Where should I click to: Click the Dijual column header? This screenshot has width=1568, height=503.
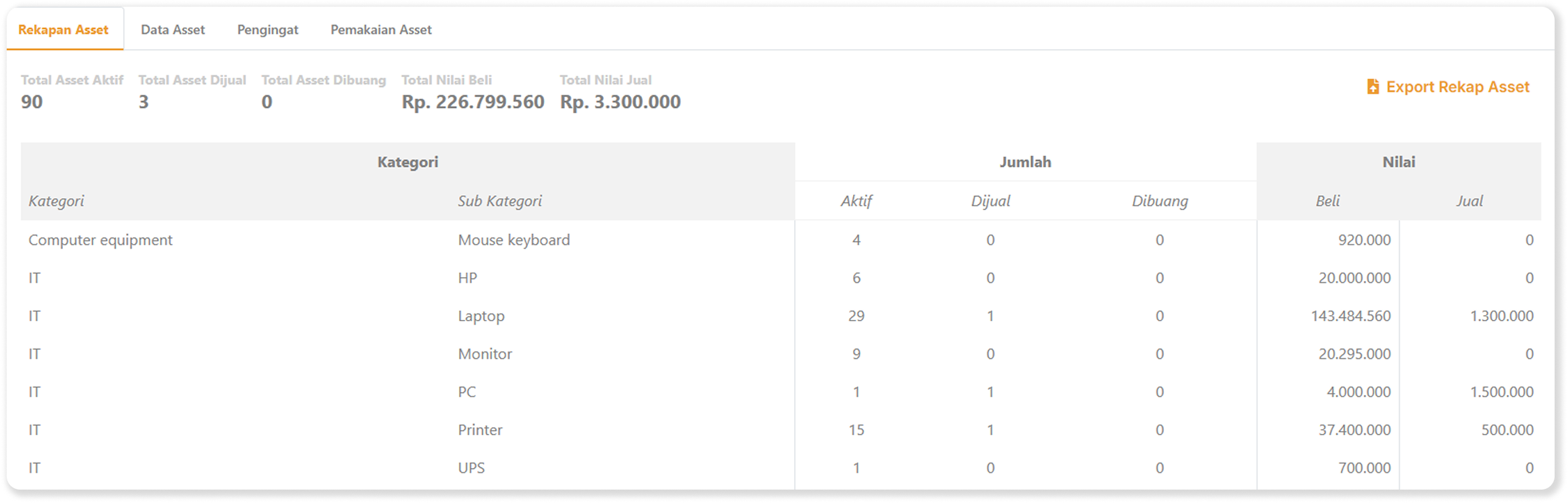[x=989, y=200]
